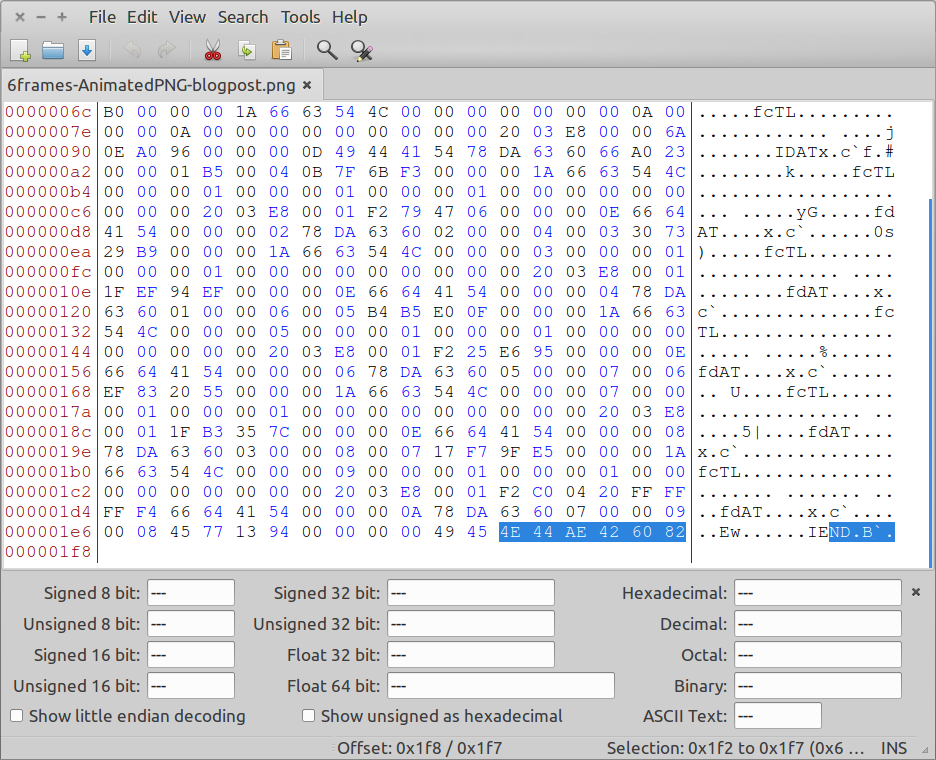This screenshot has height=760, width=936.
Task: Open Find with the magnifying glass icon
Action: [327, 50]
